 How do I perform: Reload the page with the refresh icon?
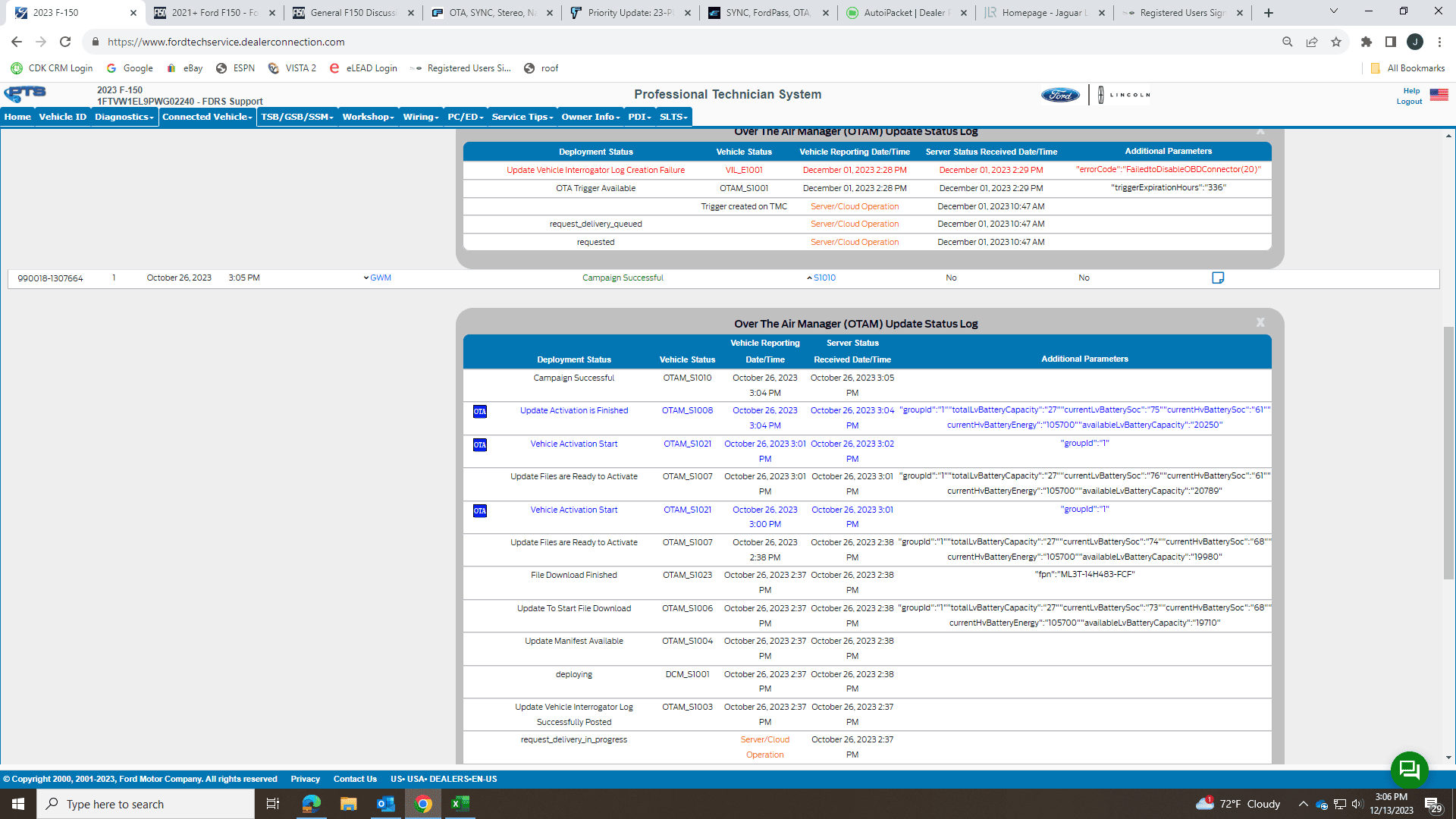point(65,42)
